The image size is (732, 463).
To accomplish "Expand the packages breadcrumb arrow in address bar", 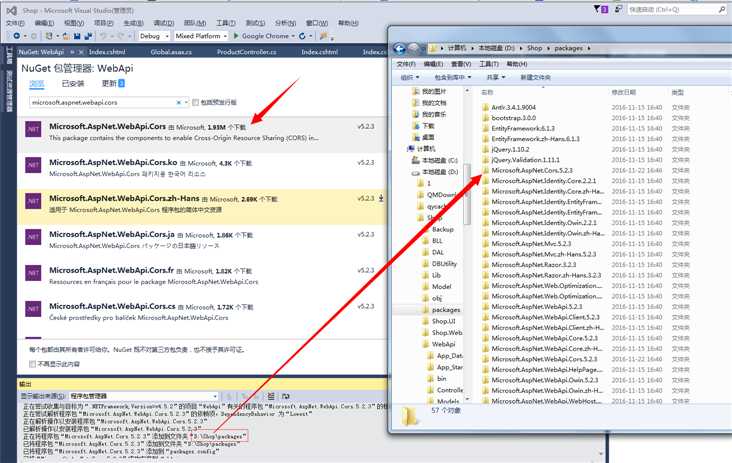I will coord(589,48).
